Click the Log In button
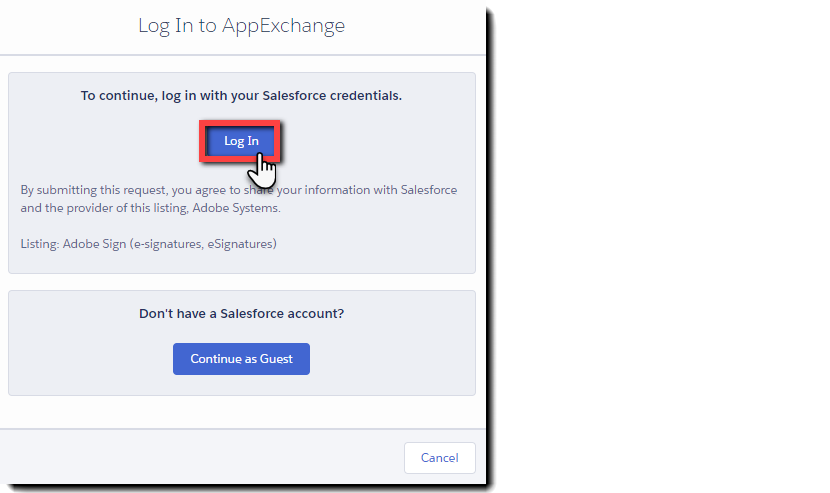830x493 pixels. [x=241, y=141]
